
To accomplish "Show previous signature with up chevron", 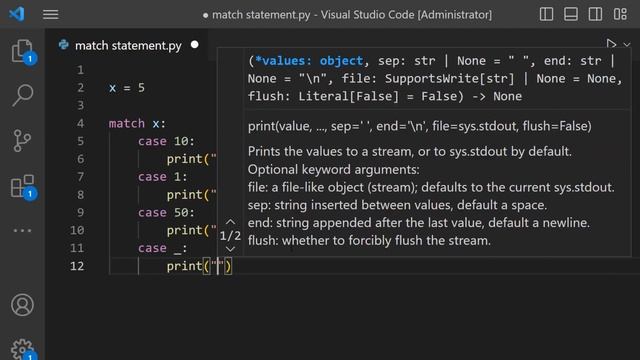I will click(230, 222).
